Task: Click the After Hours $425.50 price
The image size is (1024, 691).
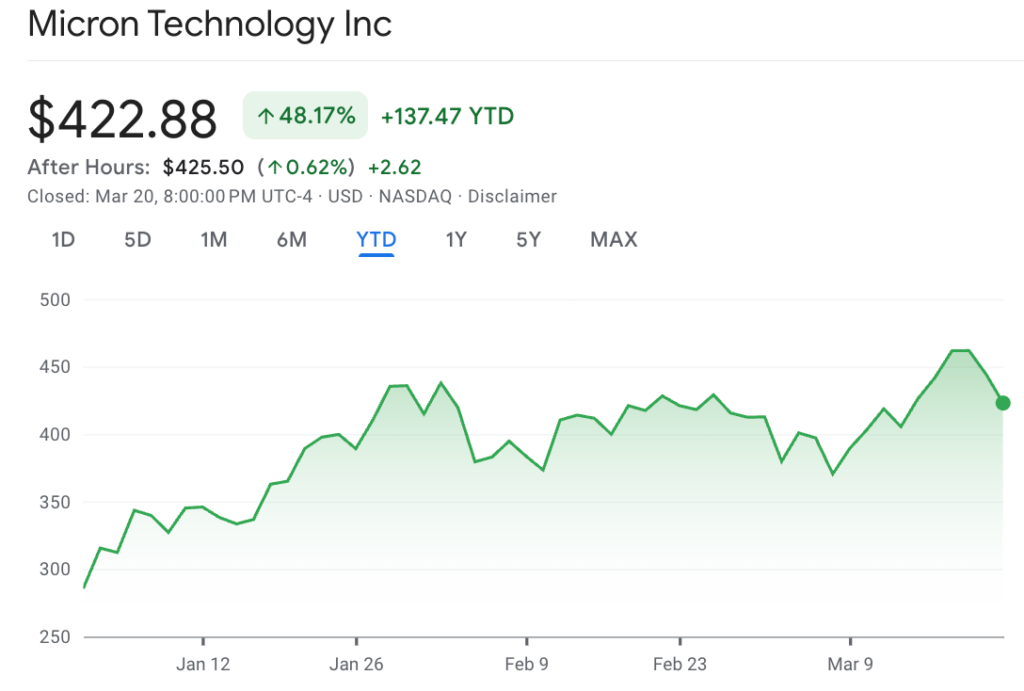Action: point(203,167)
